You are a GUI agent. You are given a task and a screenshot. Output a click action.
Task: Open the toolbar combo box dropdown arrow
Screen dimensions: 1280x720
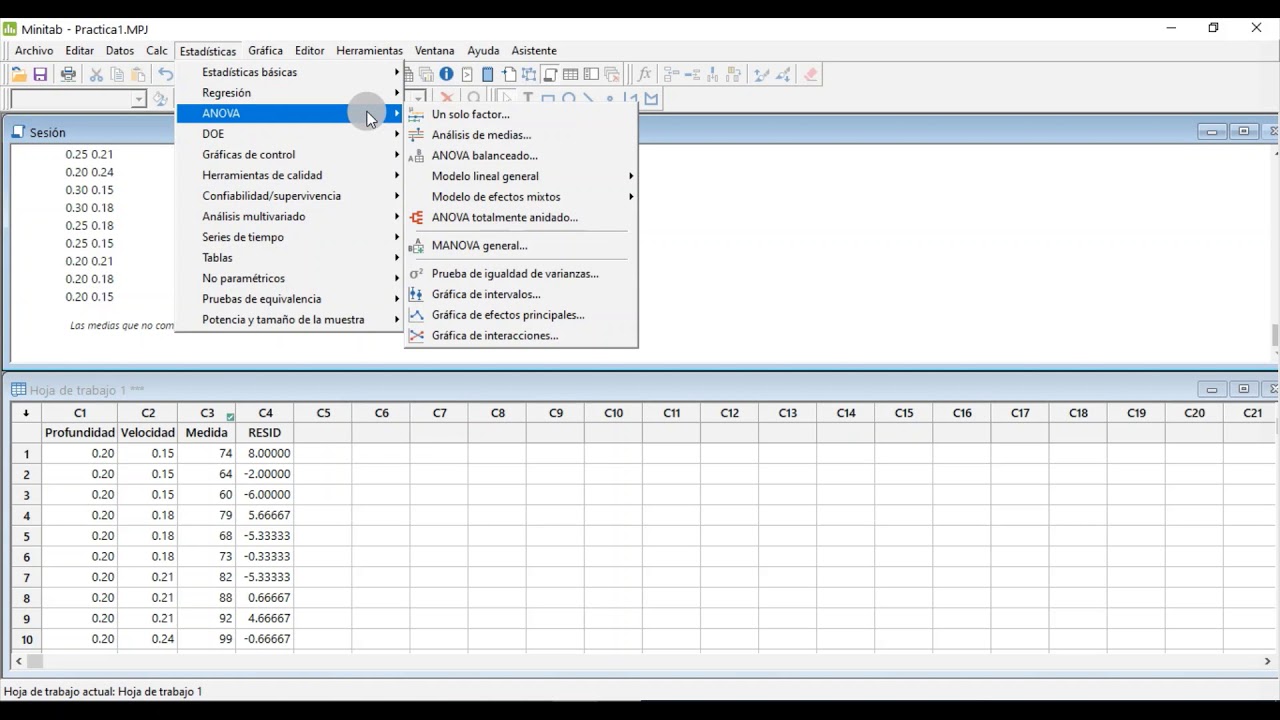tap(139, 99)
